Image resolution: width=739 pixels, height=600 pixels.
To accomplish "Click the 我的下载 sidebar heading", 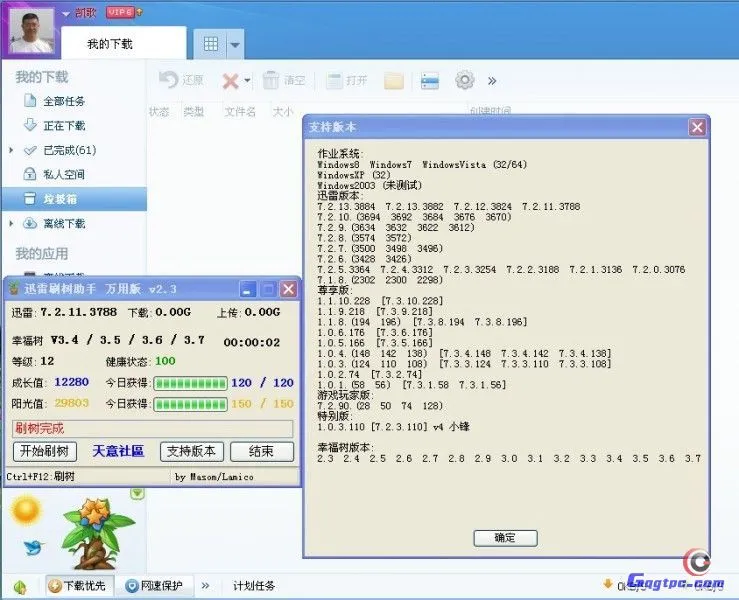I will click(x=41, y=77).
